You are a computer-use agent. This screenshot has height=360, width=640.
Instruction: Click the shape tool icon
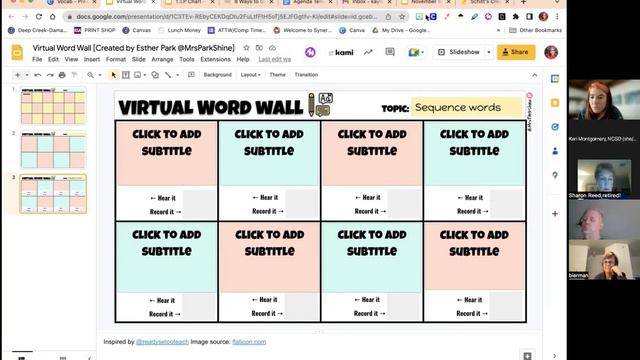coord(155,75)
